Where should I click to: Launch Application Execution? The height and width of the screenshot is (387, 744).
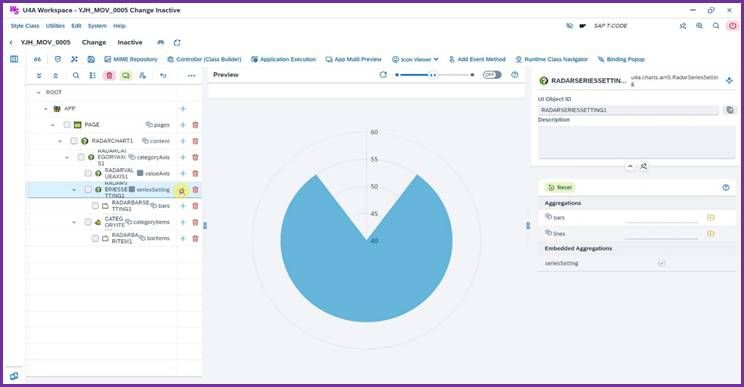(x=283, y=59)
